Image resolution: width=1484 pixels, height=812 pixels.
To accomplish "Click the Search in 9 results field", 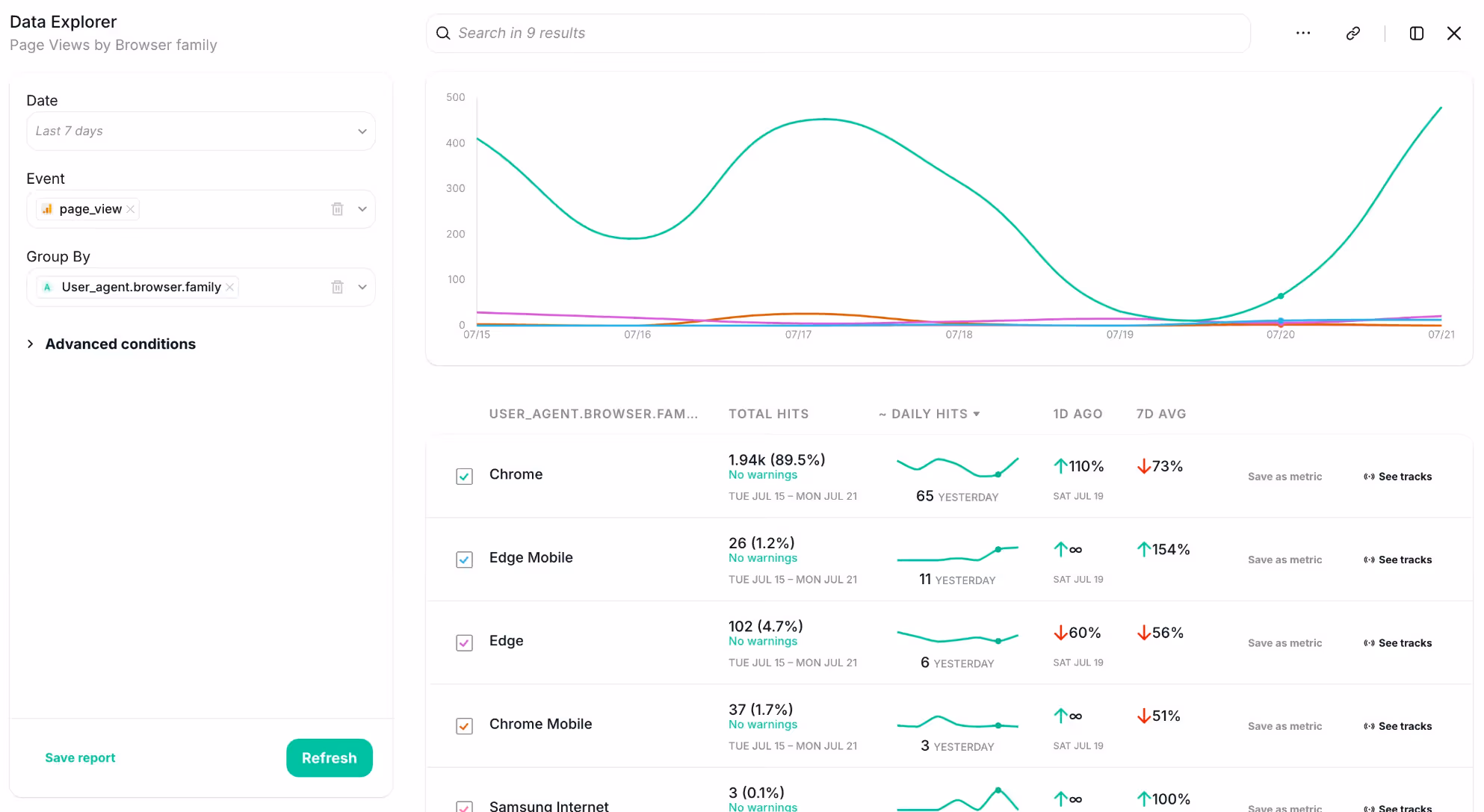I will [837, 33].
